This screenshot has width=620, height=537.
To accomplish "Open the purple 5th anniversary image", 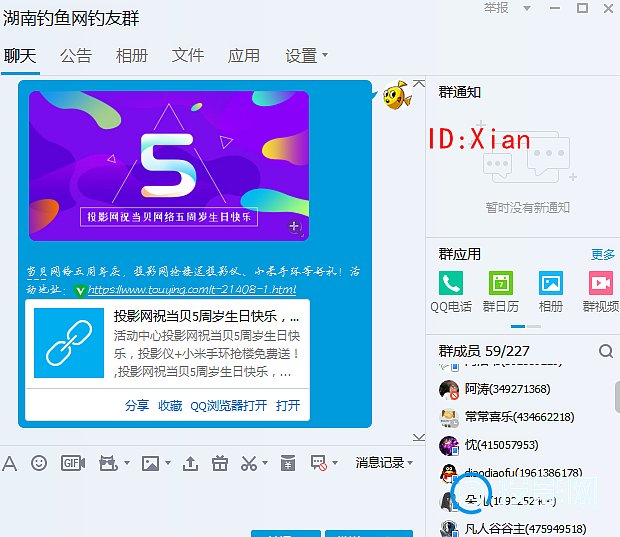I will coord(169,166).
